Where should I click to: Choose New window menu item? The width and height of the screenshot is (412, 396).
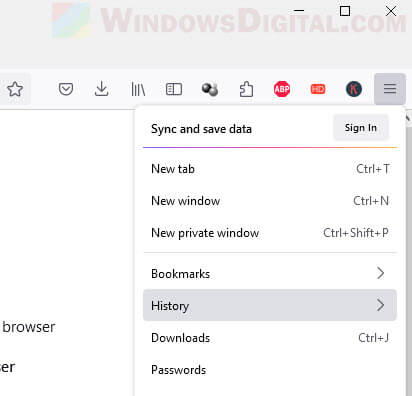tap(270, 201)
